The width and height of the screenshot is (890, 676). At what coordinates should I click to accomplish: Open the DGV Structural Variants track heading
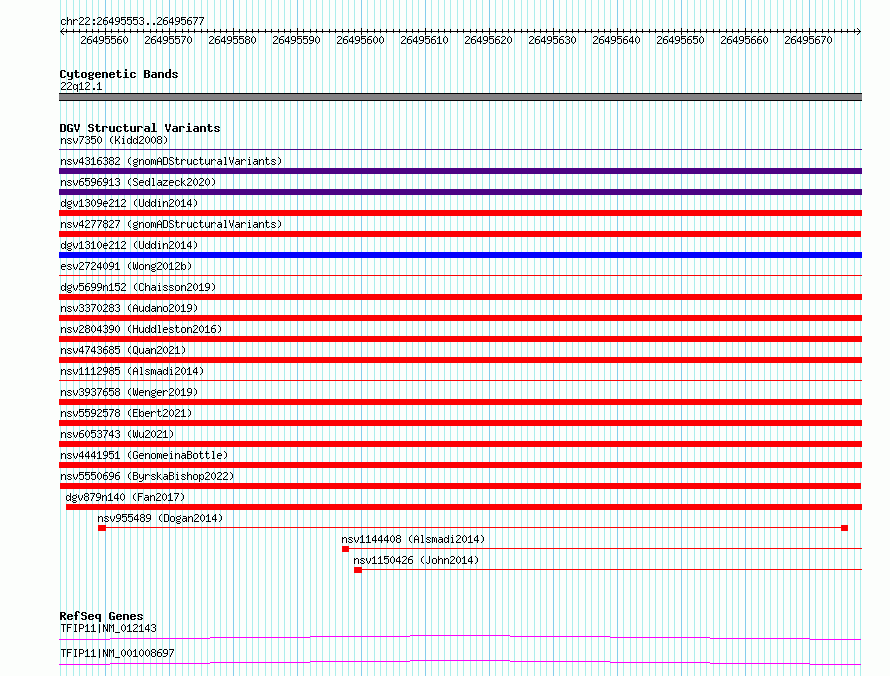click(x=140, y=128)
